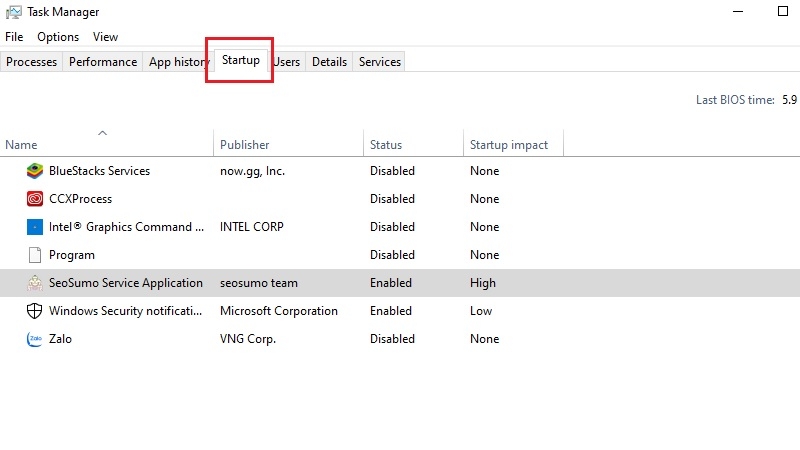Screen dimensions: 800x450
Task: Open the View menu
Action: [105, 37]
